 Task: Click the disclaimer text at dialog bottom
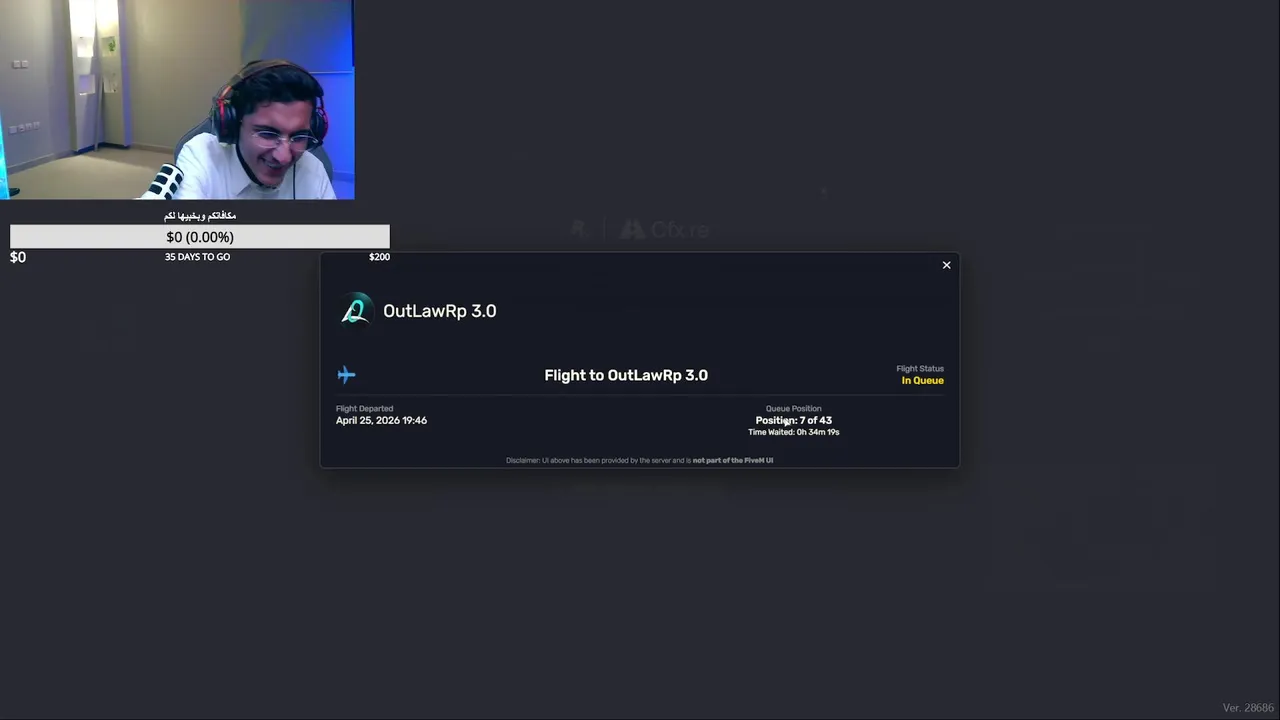pyautogui.click(x=640, y=460)
